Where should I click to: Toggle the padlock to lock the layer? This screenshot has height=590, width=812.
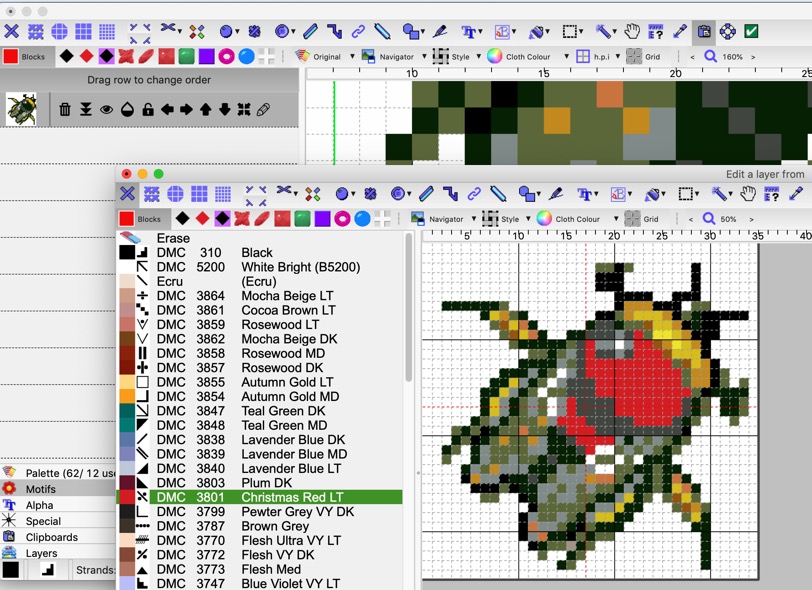[148, 109]
